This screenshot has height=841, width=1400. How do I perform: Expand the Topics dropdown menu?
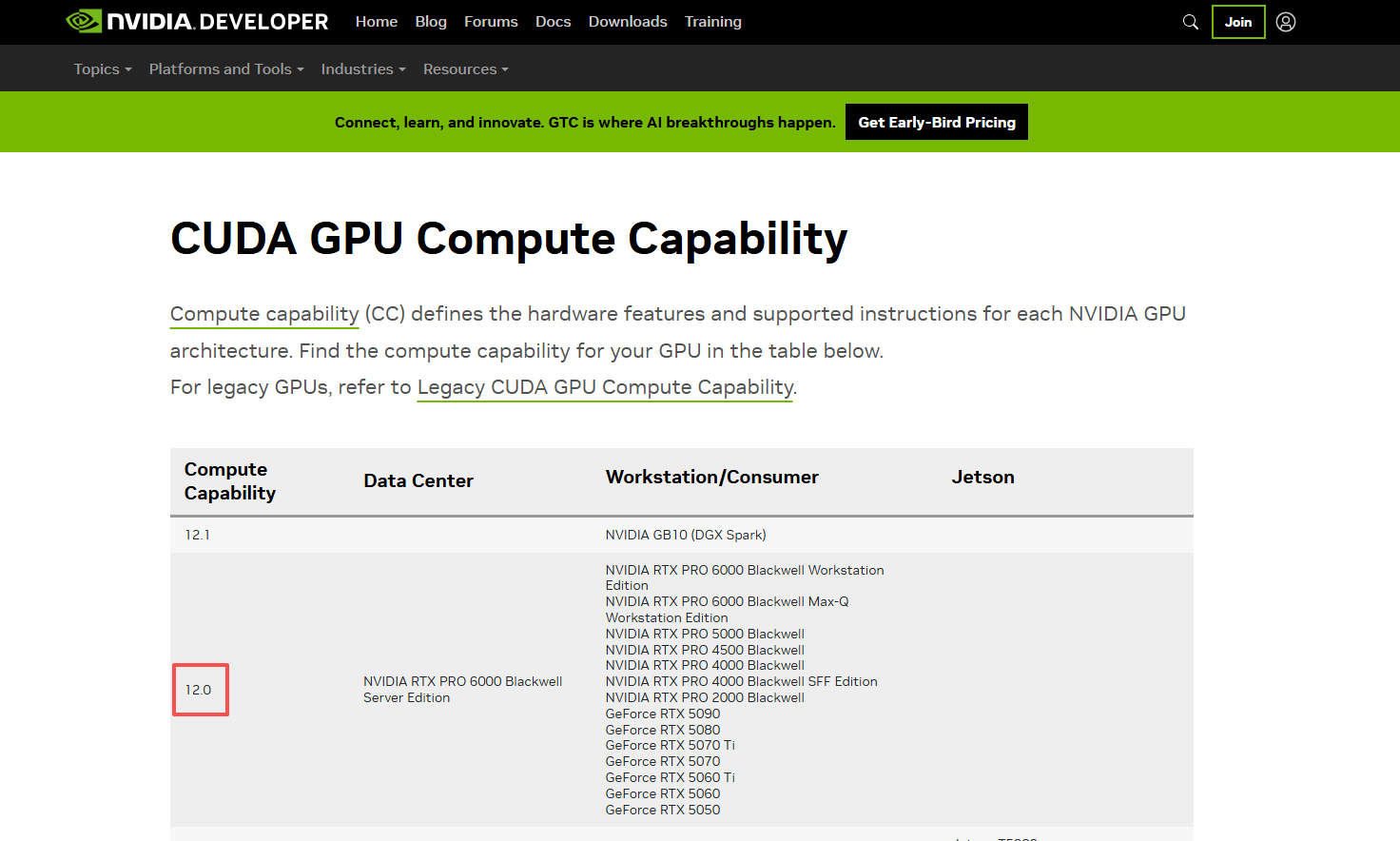[x=102, y=69]
